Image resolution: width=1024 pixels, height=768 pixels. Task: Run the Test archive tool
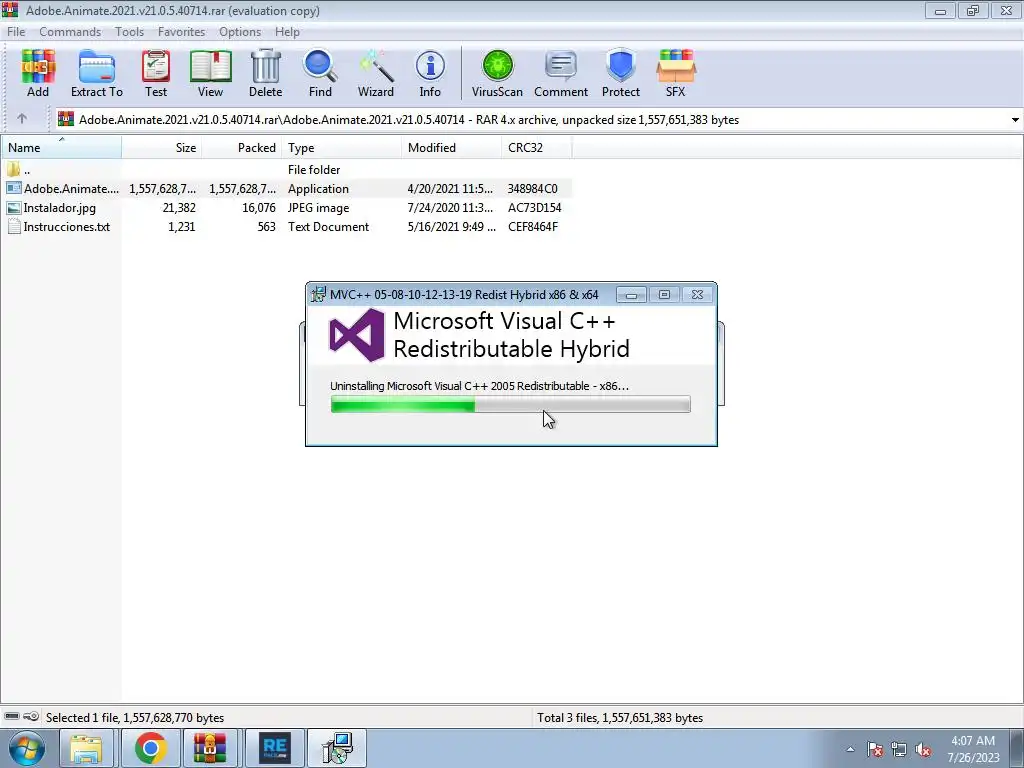pyautogui.click(x=156, y=73)
